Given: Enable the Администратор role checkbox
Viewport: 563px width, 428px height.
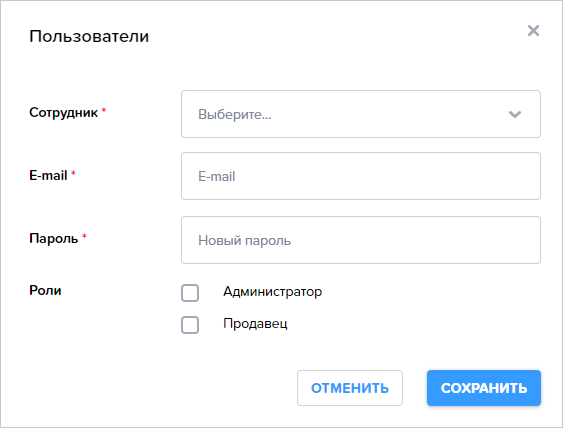Looking at the screenshot, I should pos(190,293).
